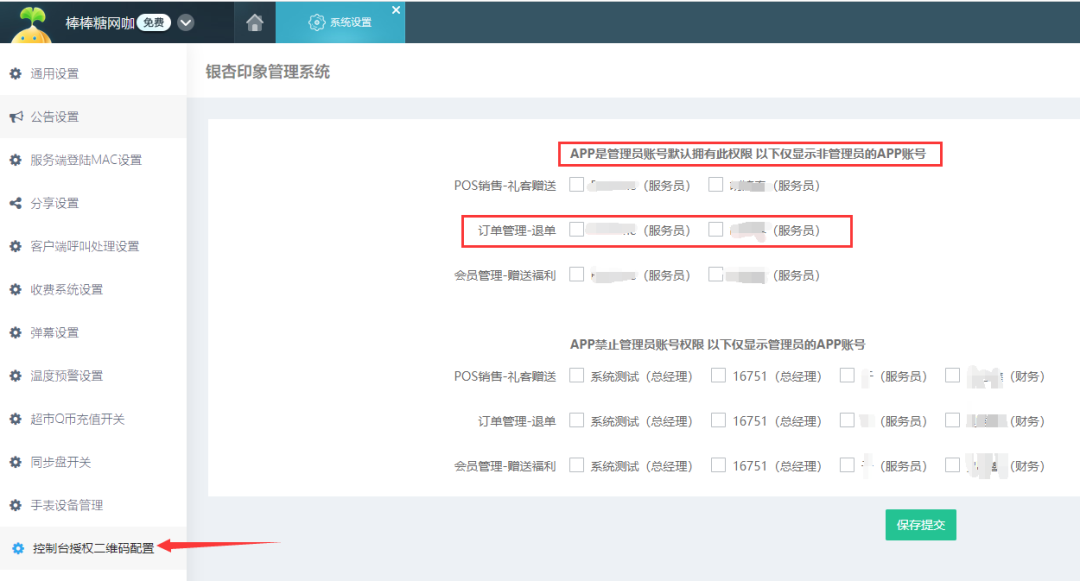Check 16751(总经理) in admin 订单管理-退单 row
The image size is (1080, 581).
(x=718, y=421)
